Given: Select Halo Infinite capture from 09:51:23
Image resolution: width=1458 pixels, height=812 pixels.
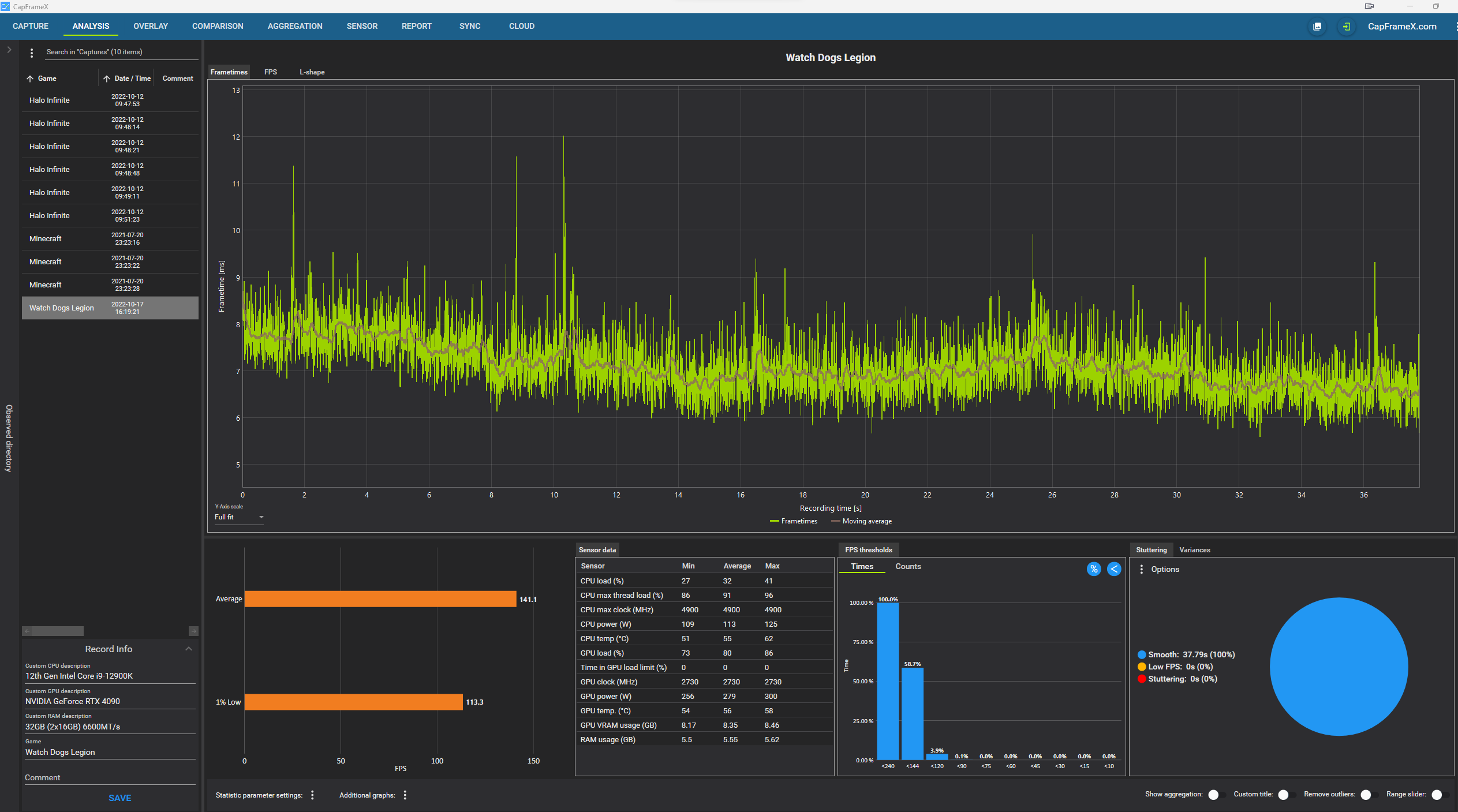Looking at the screenshot, I should click(x=110, y=215).
